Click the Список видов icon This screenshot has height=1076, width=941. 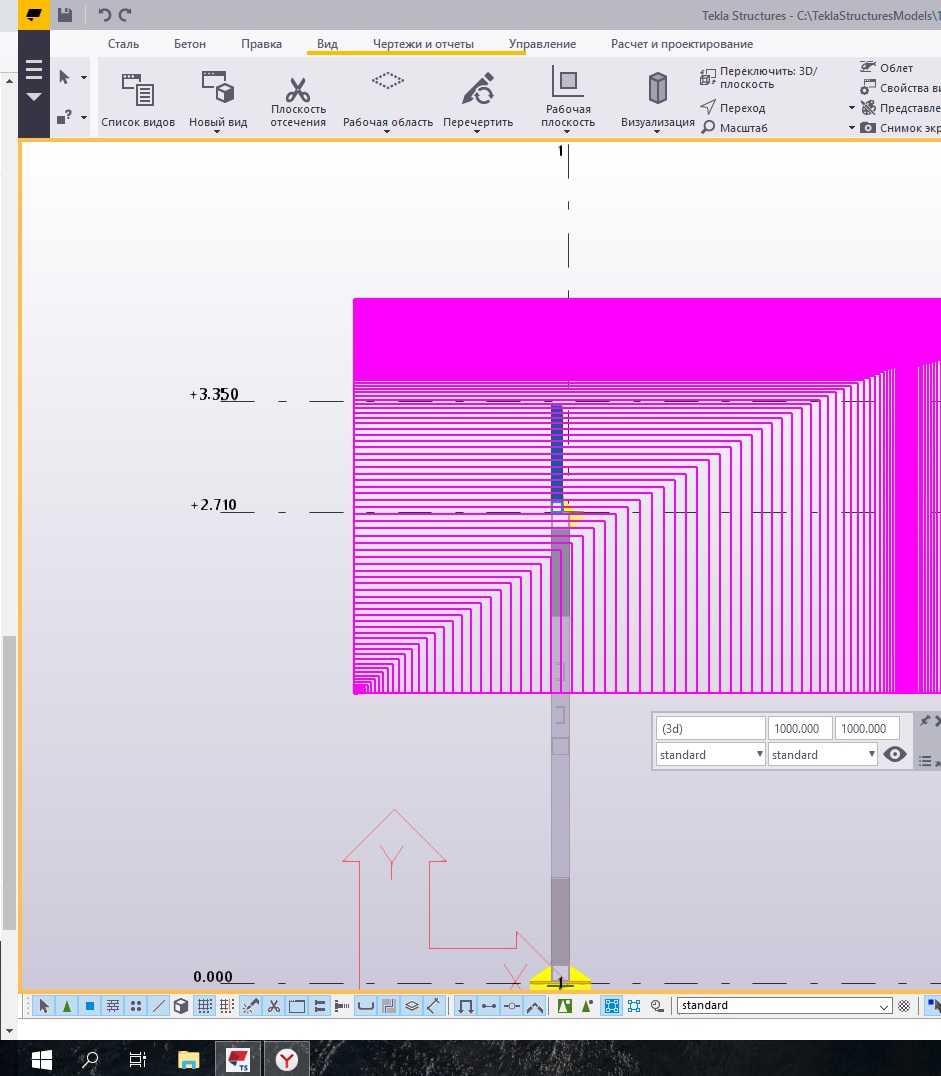(x=138, y=90)
